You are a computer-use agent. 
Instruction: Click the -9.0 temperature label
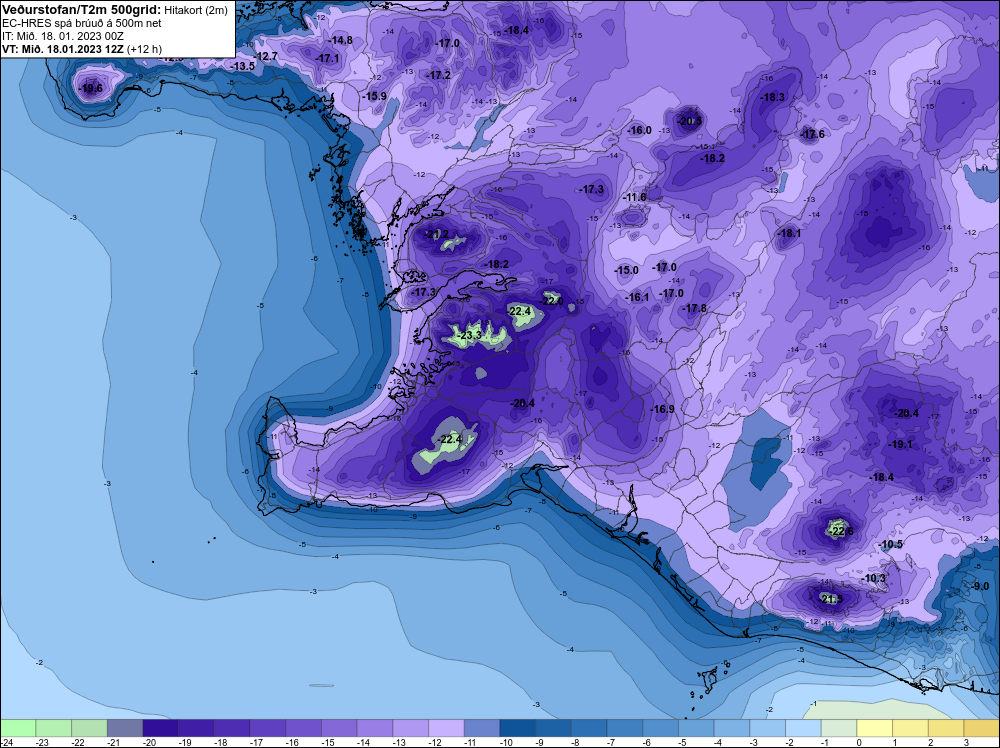pyautogui.click(x=980, y=586)
